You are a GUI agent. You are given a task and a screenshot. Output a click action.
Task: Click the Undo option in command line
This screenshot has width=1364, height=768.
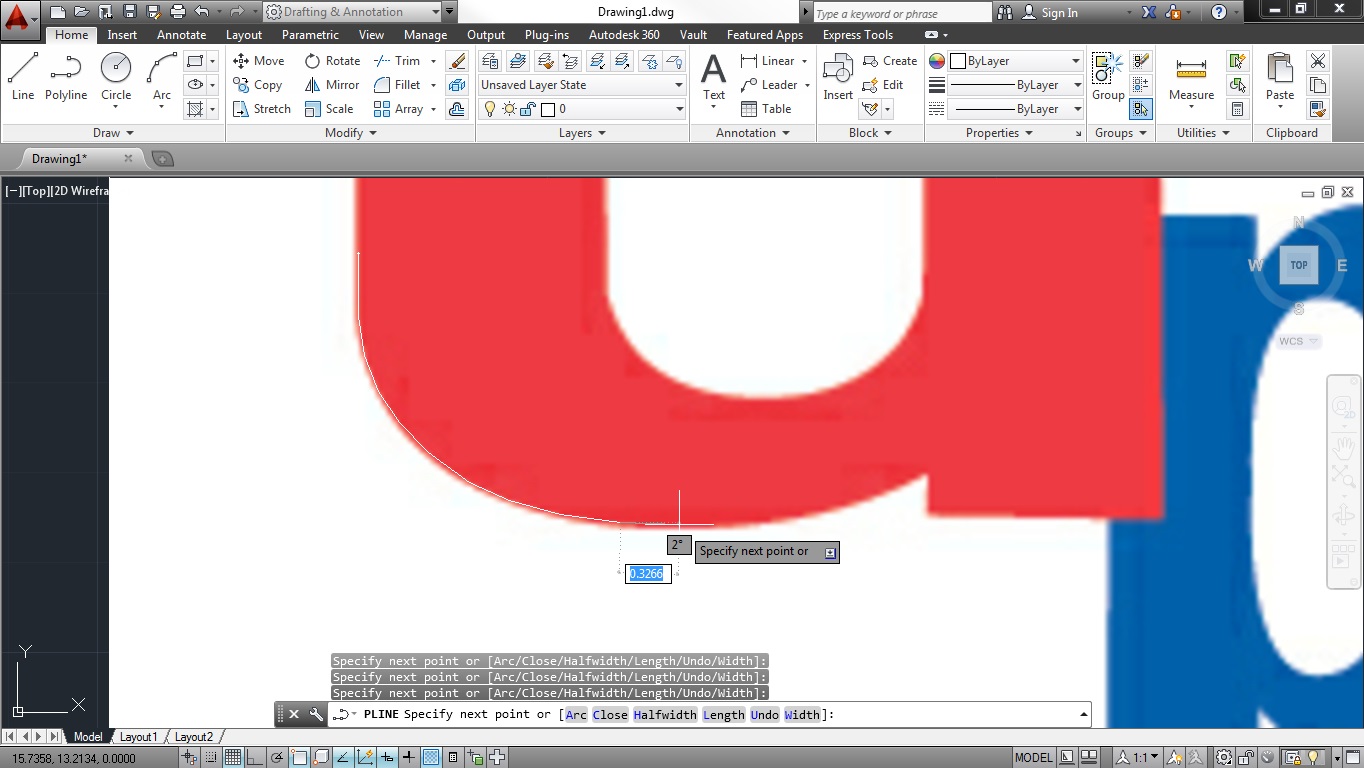pos(764,714)
